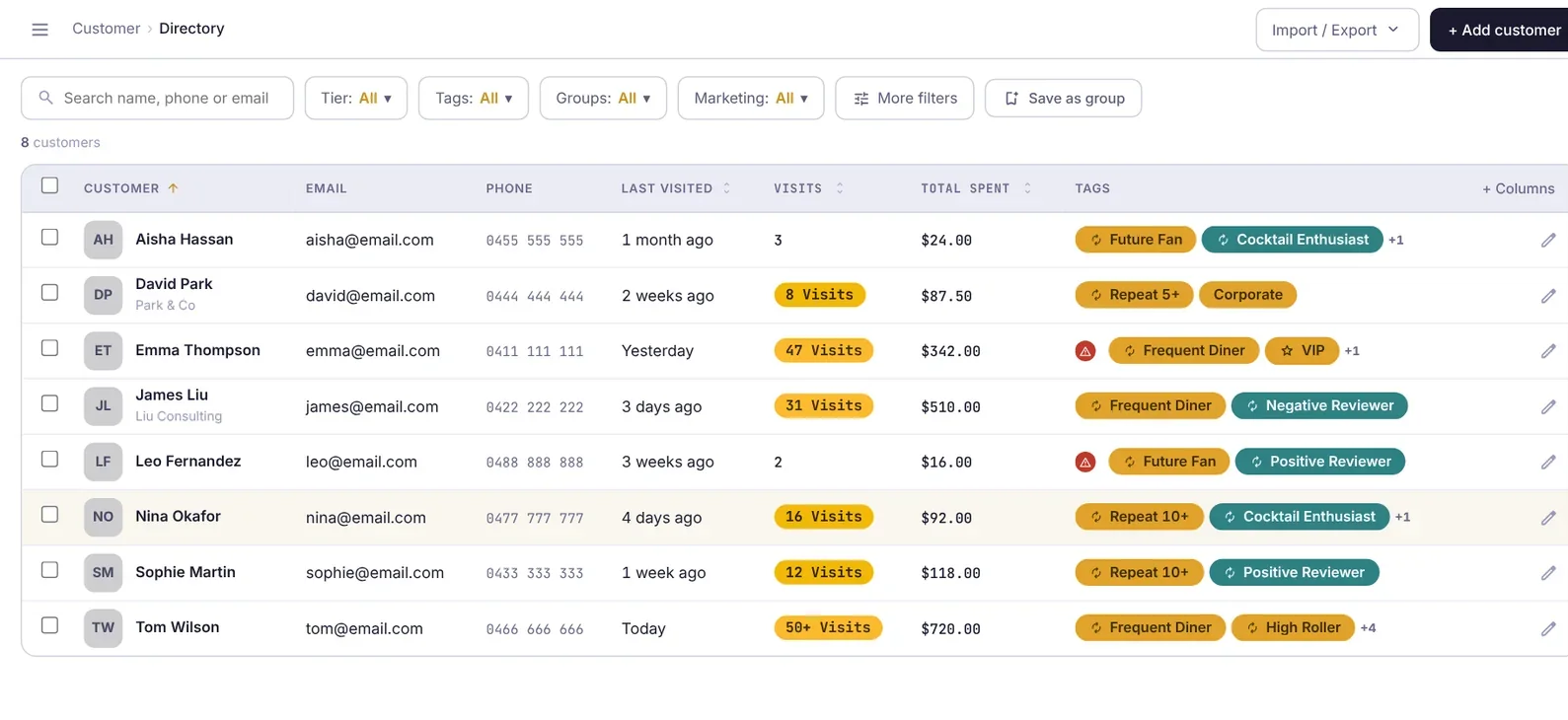Viewport: 1568px width, 720px height.
Task: Click the red alert icon on Emma Thompson's row
Action: pyautogui.click(x=1085, y=351)
